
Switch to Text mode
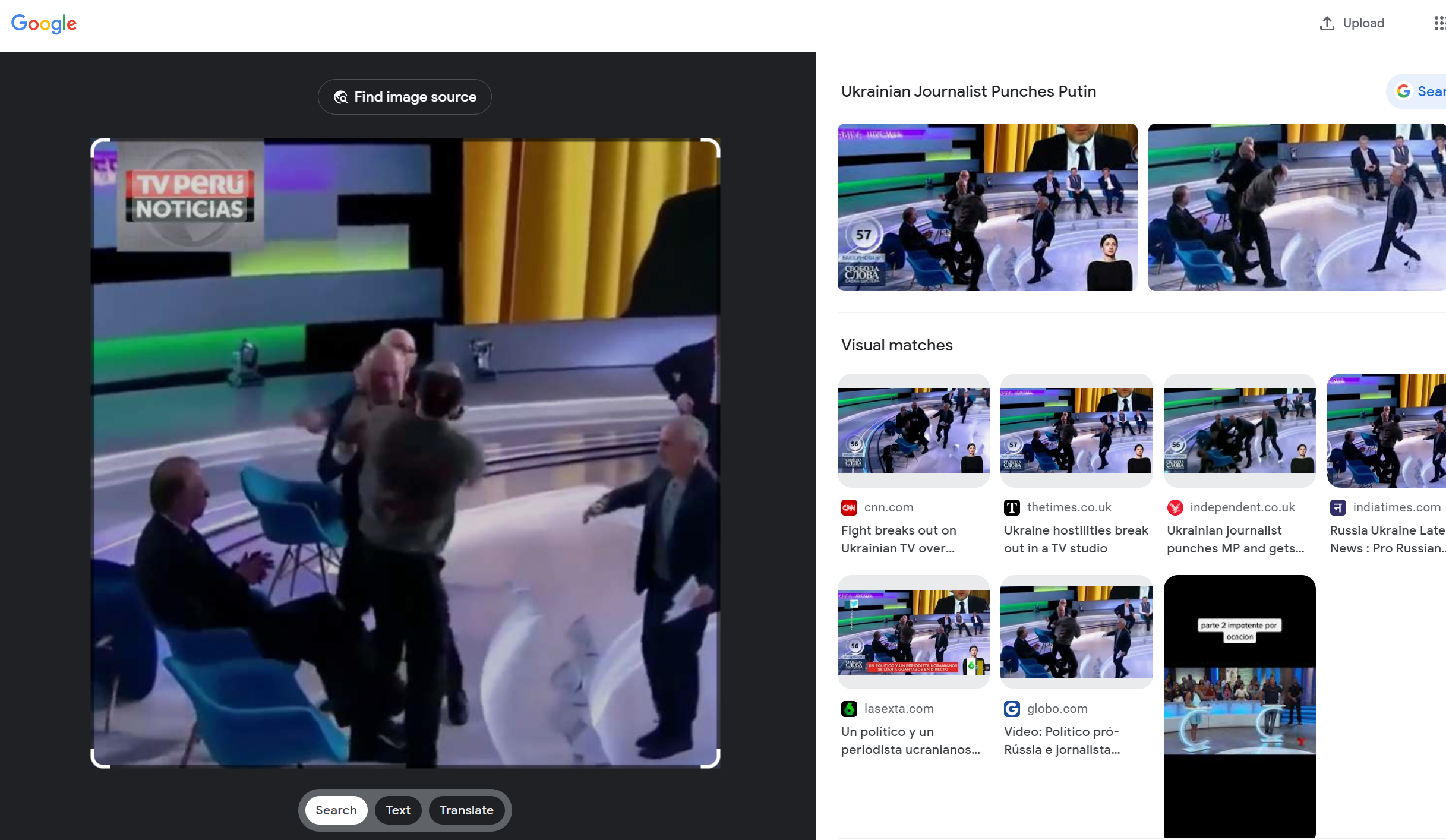click(x=398, y=810)
